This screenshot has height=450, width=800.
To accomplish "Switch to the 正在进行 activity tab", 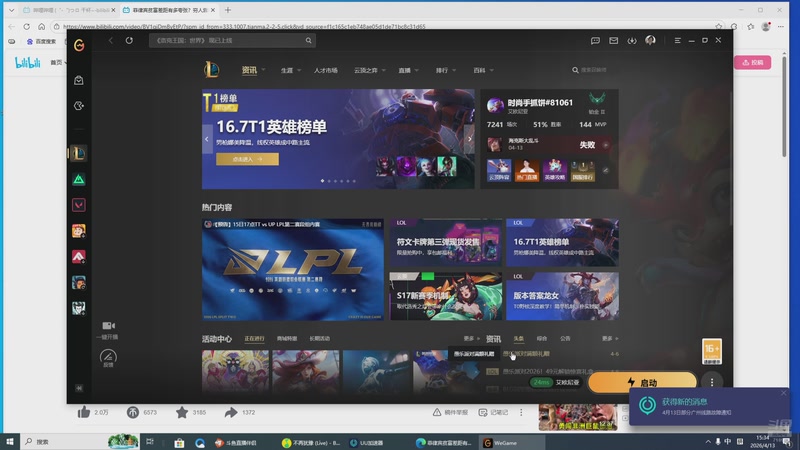I will pyautogui.click(x=254, y=338).
